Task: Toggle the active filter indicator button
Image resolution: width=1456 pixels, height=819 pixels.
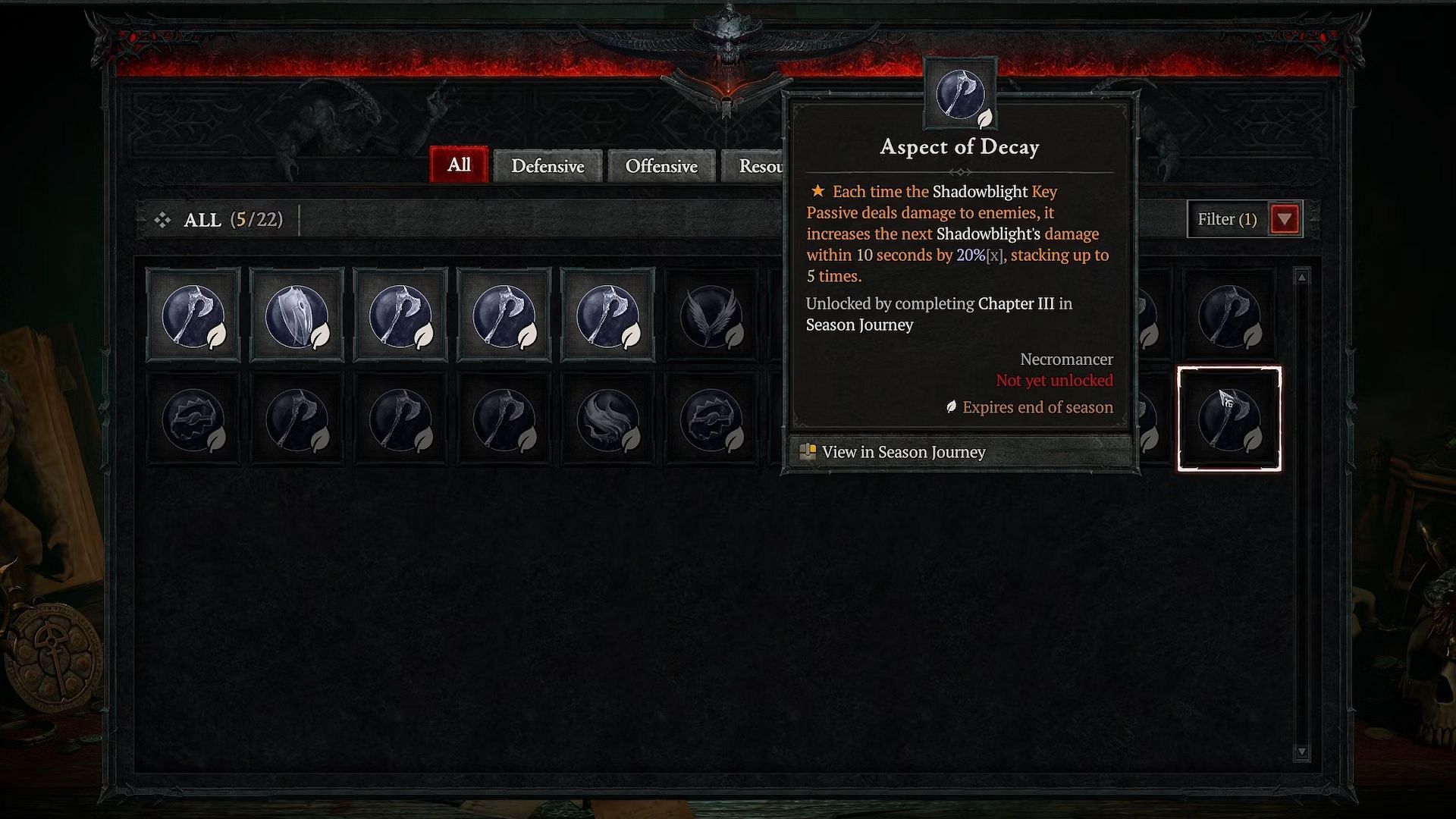Action: (x=1285, y=218)
